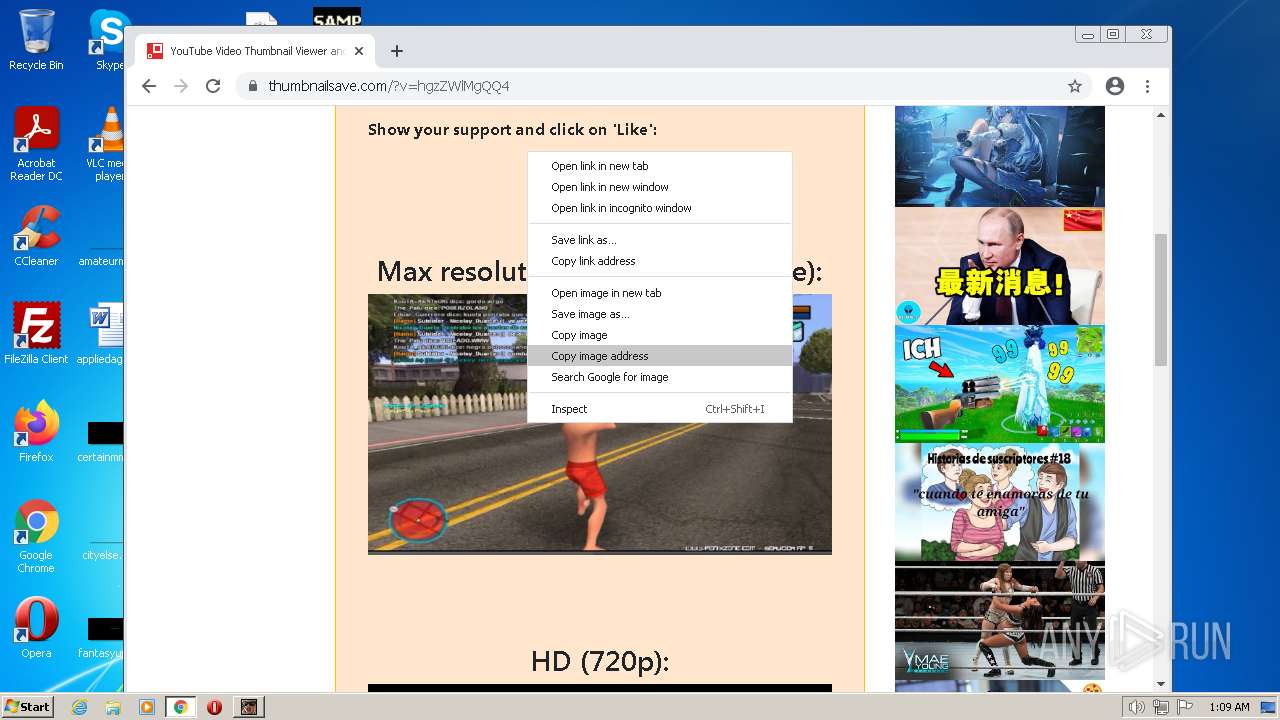1280x720 pixels.
Task: Open the Putin news sidebar thumbnail
Action: pos(1000,266)
